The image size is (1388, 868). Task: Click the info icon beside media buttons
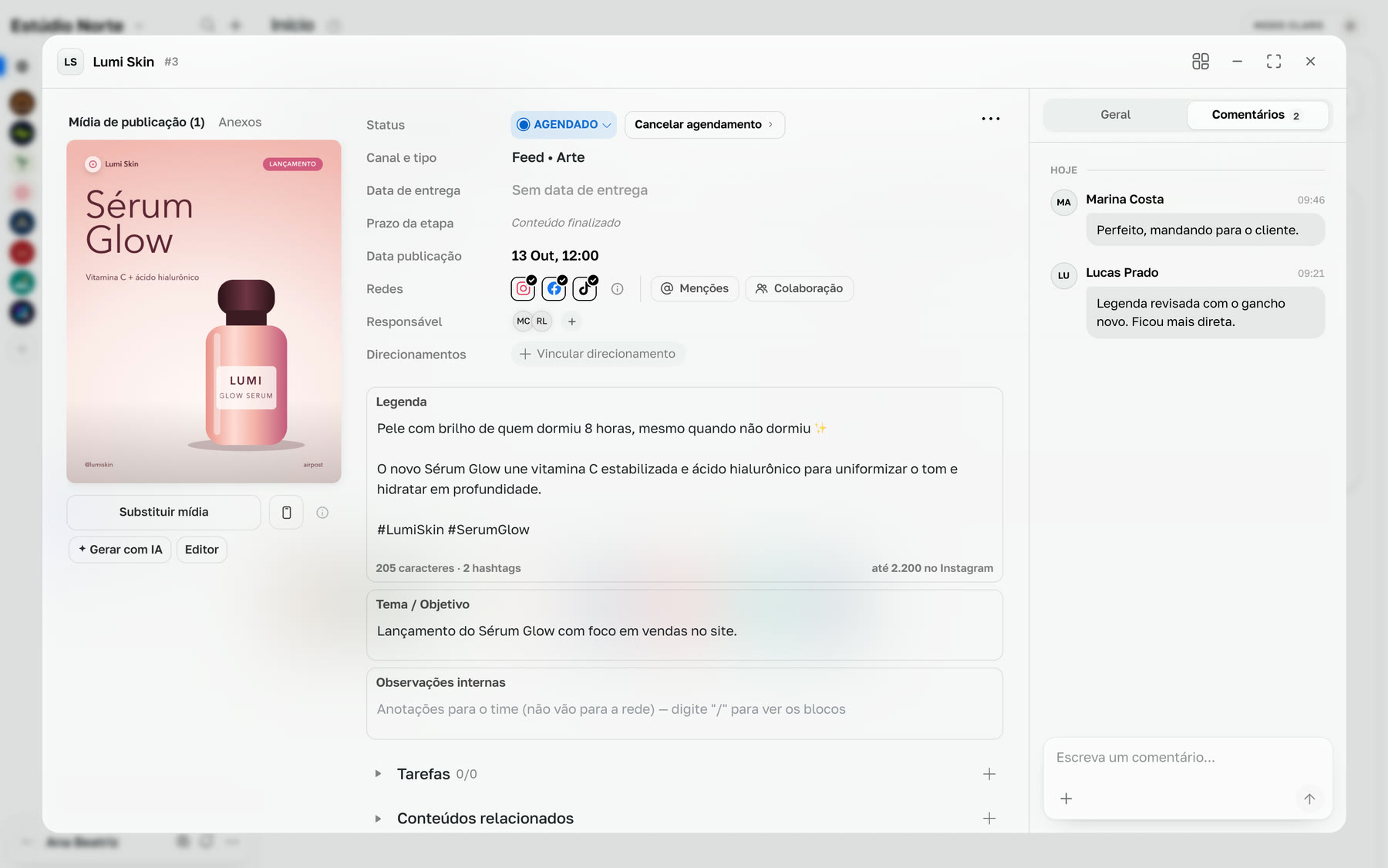pos(322,513)
